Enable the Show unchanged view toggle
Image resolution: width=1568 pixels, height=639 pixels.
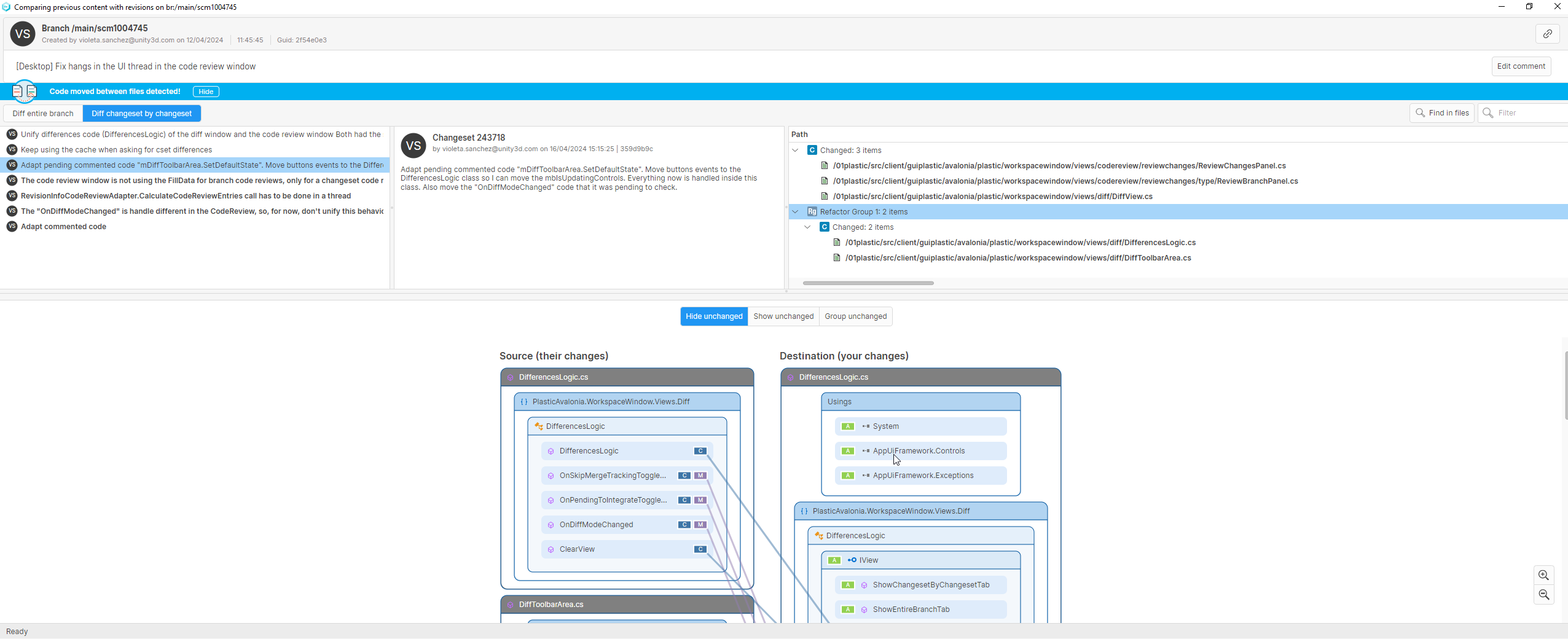tap(783, 316)
